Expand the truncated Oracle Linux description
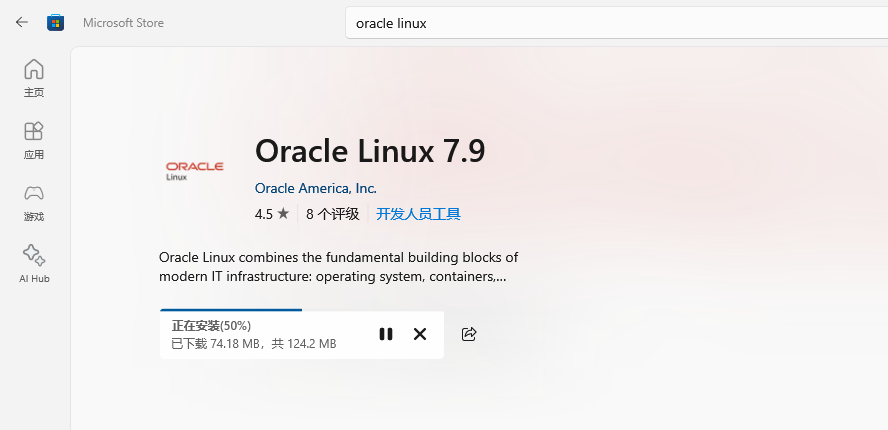The width and height of the screenshot is (888, 430). coord(339,267)
